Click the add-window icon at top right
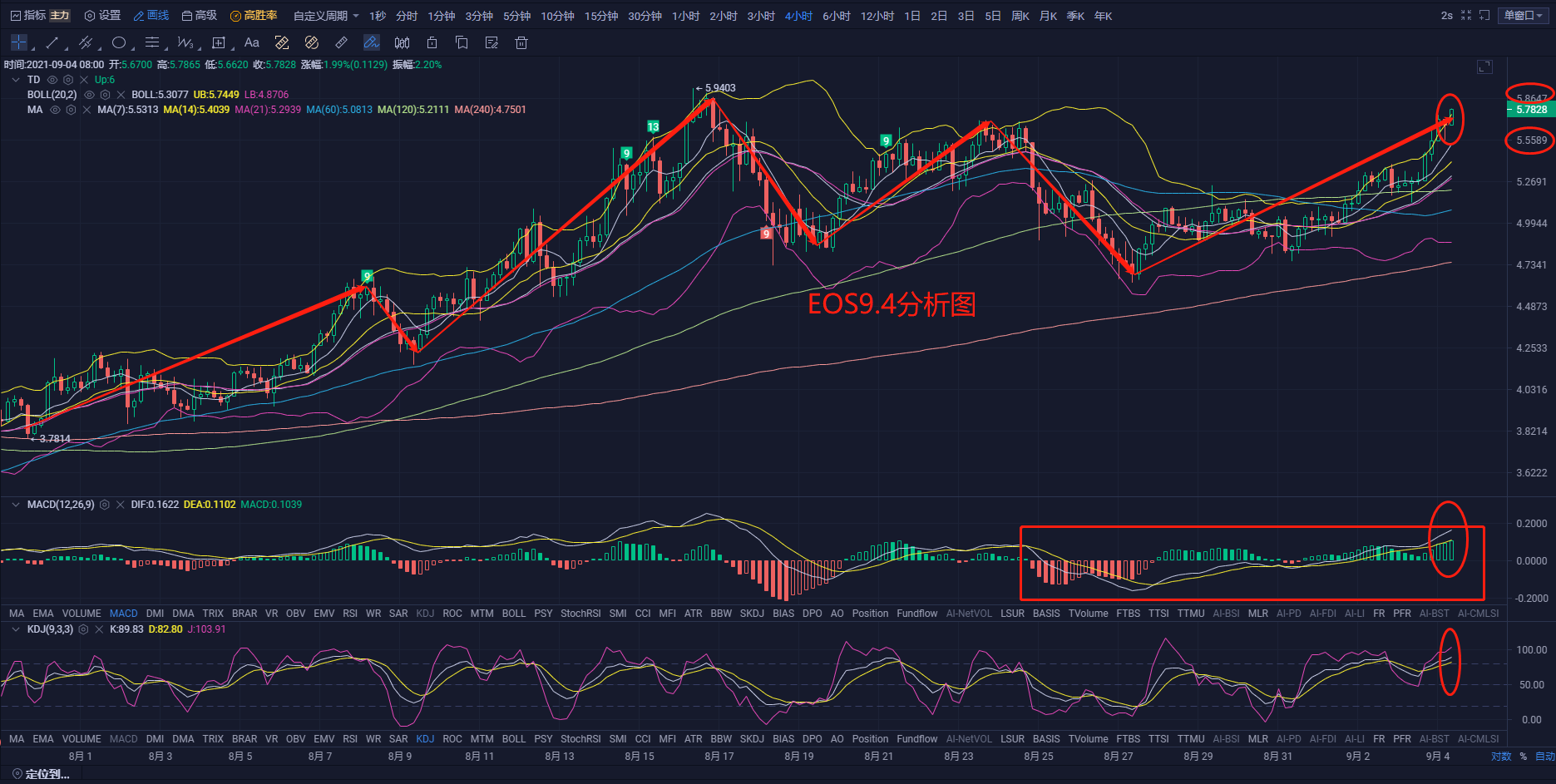This screenshot has width=1556, height=784. pyautogui.click(x=1484, y=16)
